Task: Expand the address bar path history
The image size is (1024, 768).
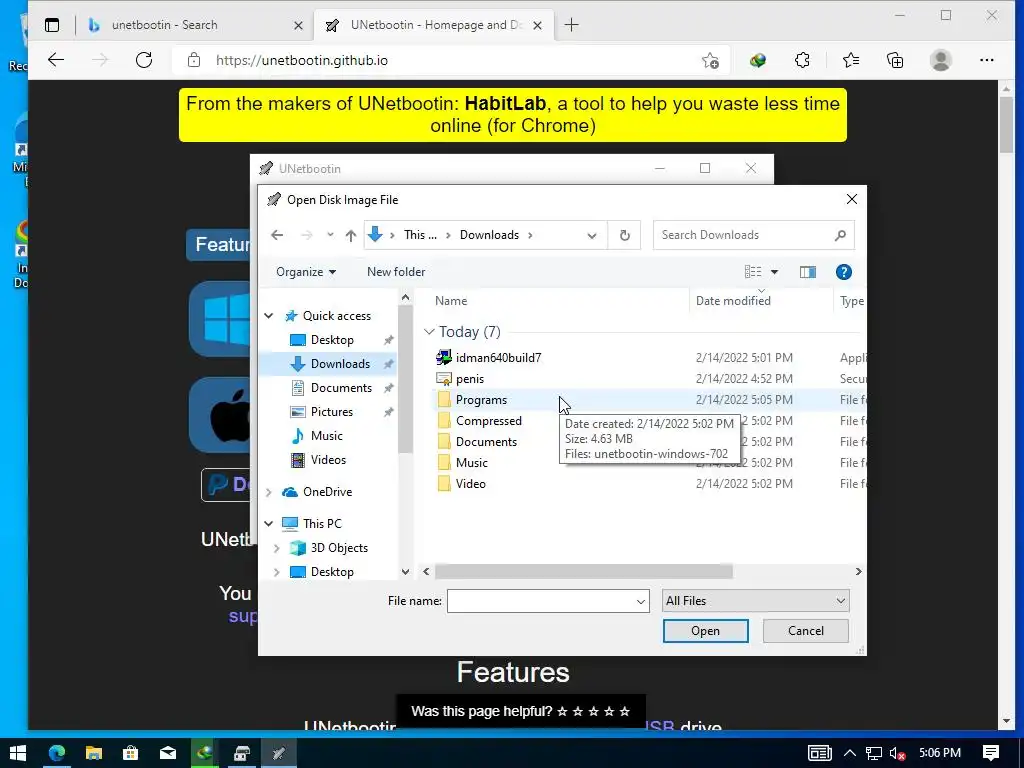Action: tap(592, 236)
